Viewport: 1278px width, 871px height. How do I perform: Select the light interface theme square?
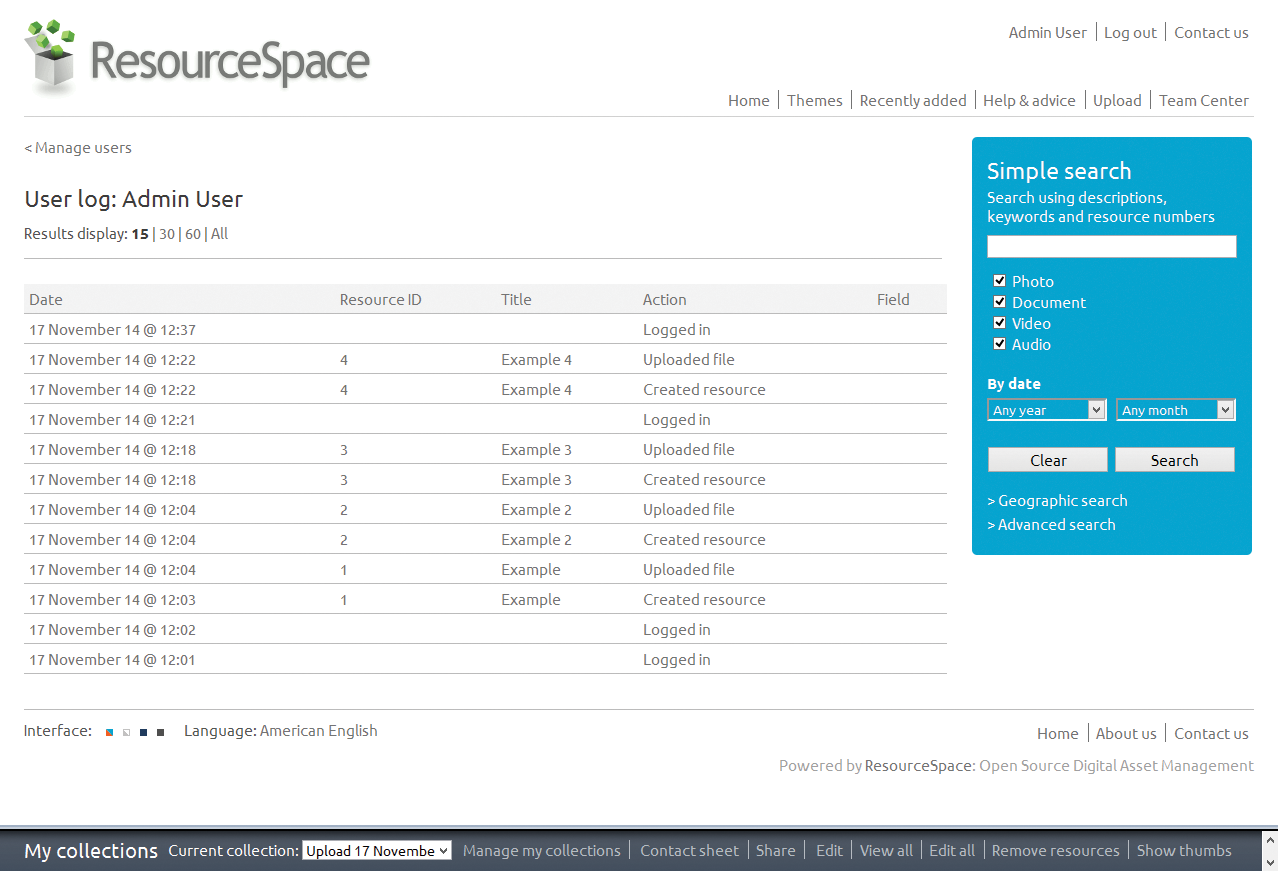(x=126, y=731)
